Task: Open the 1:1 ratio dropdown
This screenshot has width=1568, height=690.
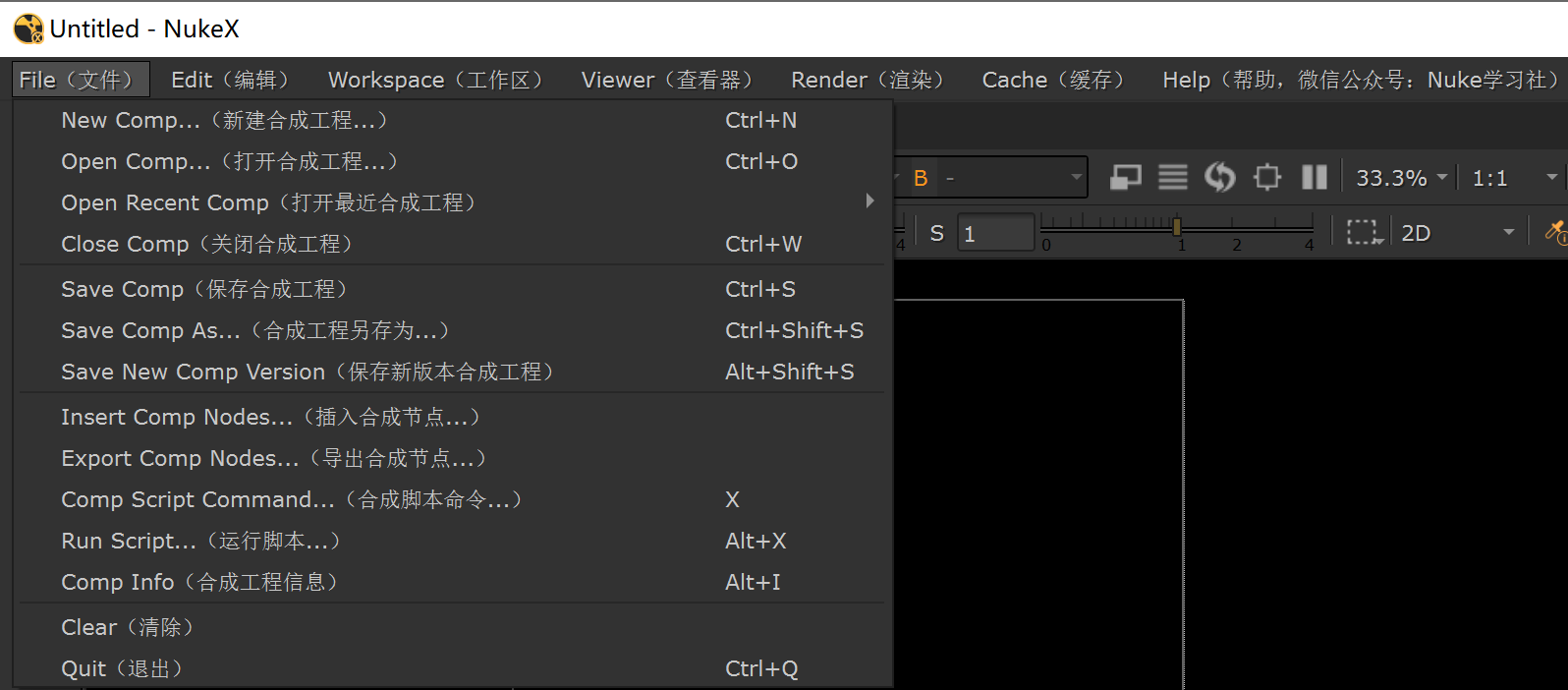Action: 1515,178
